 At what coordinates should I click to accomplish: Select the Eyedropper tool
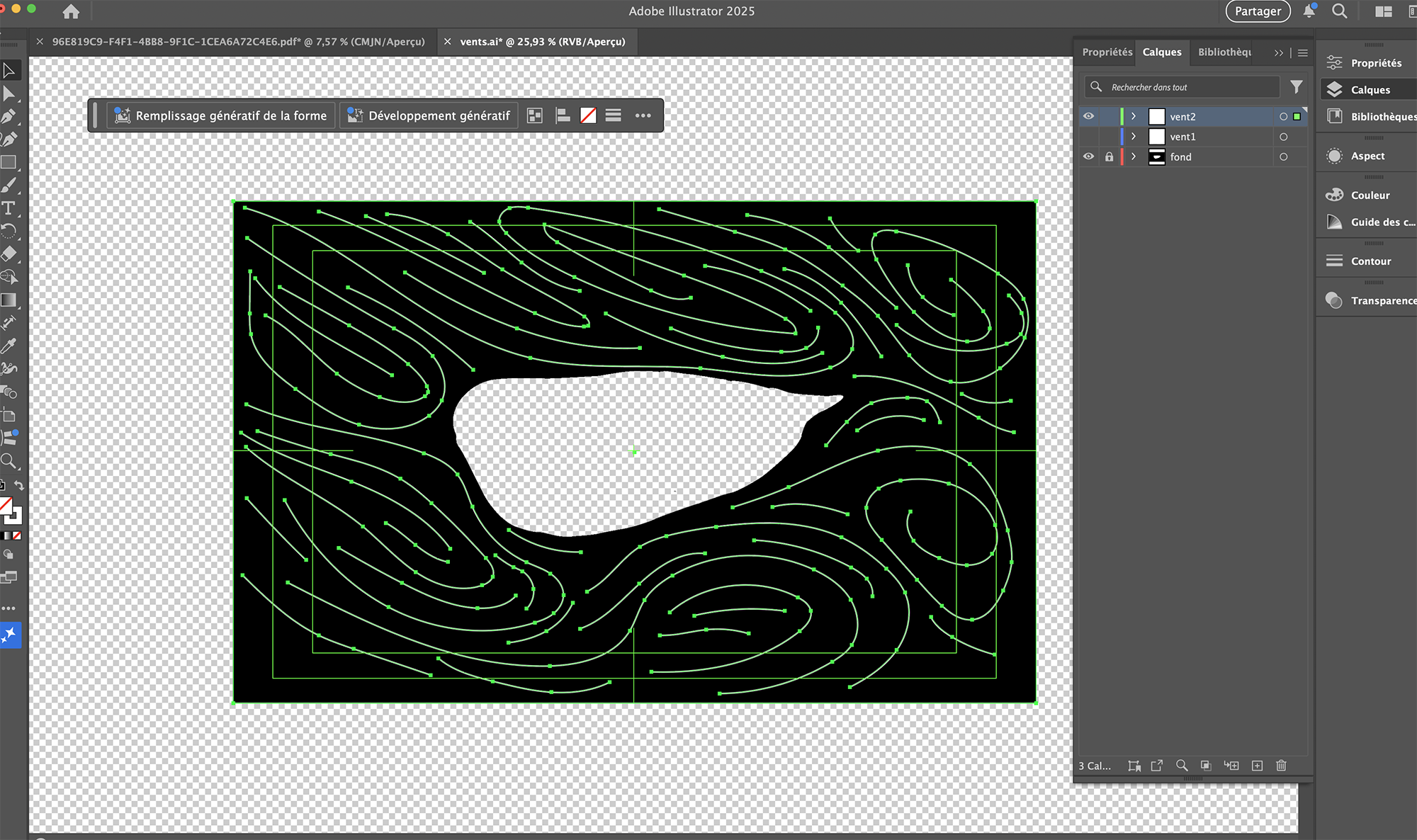(9, 346)
